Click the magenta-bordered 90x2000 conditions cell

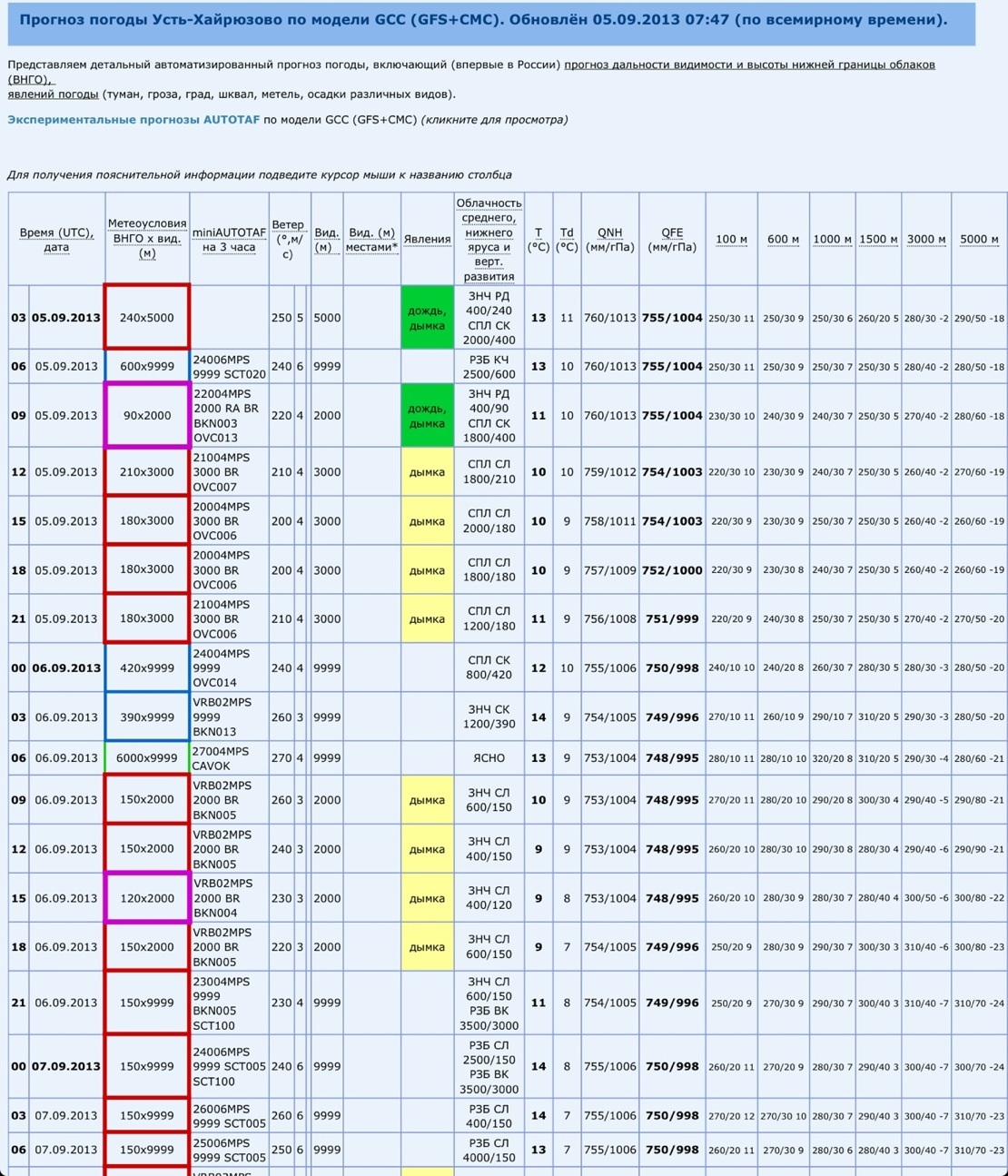[x=147, y=416]
